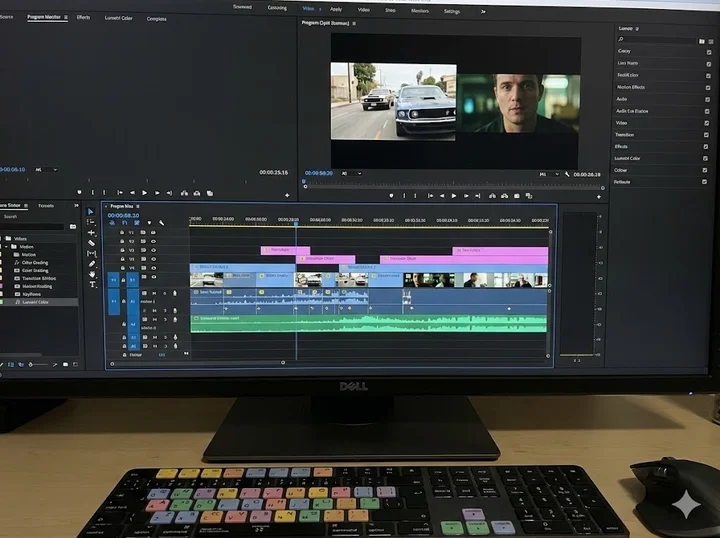This screenshot has height=538, width=720.
Task: Play the Program monitor preview
Action: pyautogui.click(x=454, y=196)
